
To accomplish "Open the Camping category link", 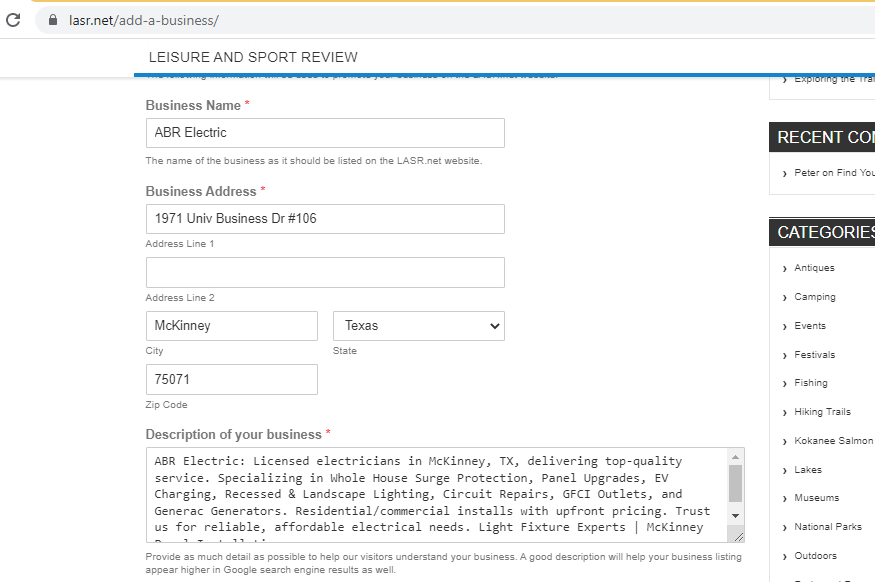I will (815, 297).
